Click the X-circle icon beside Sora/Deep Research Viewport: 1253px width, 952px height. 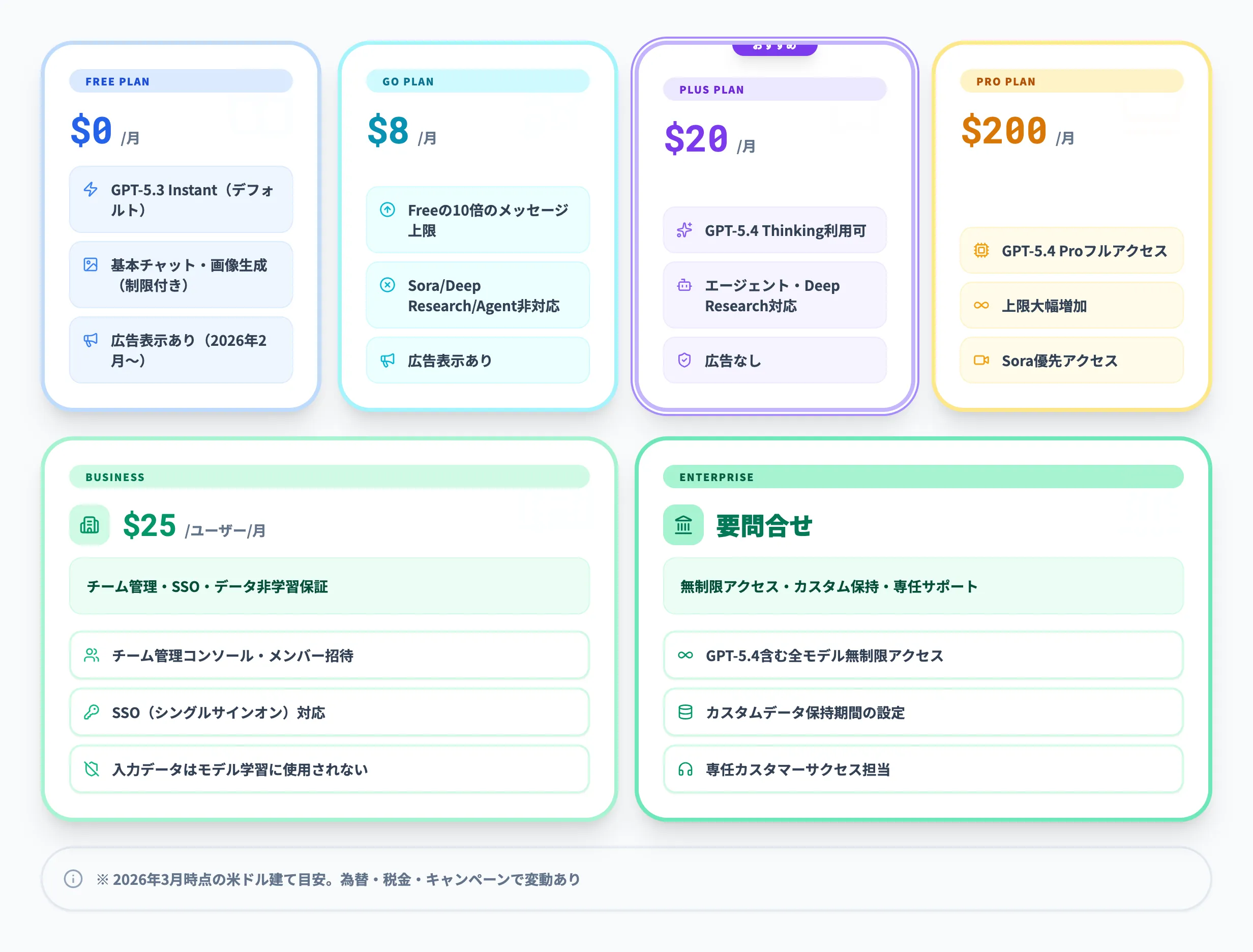click(388, 286)
